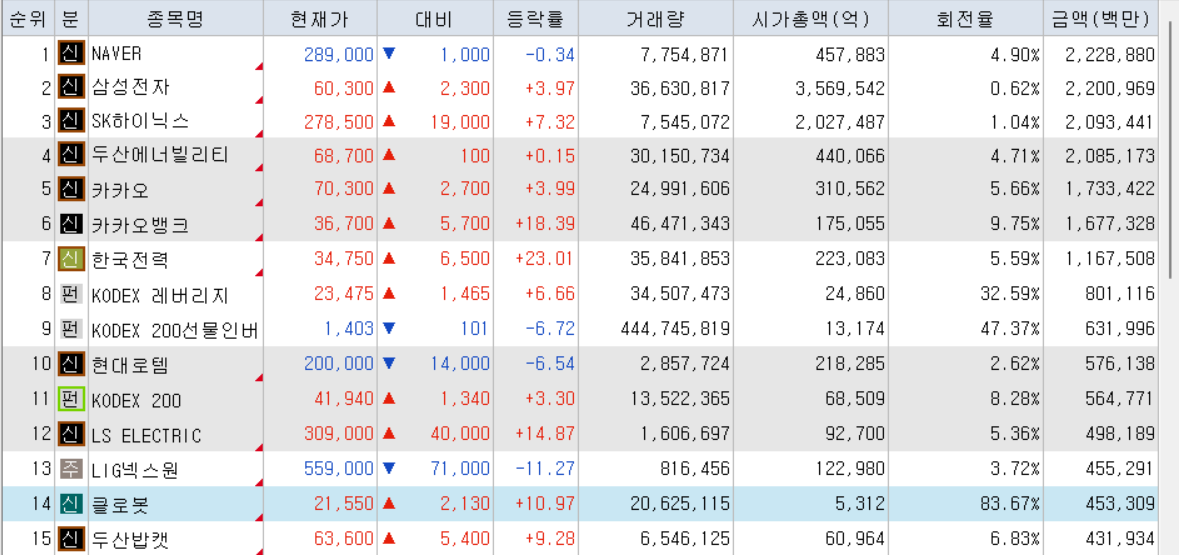Click the 신 badge icon beside 두산에너빌리티
The image size is (1179, 555).
pos(71,156)
